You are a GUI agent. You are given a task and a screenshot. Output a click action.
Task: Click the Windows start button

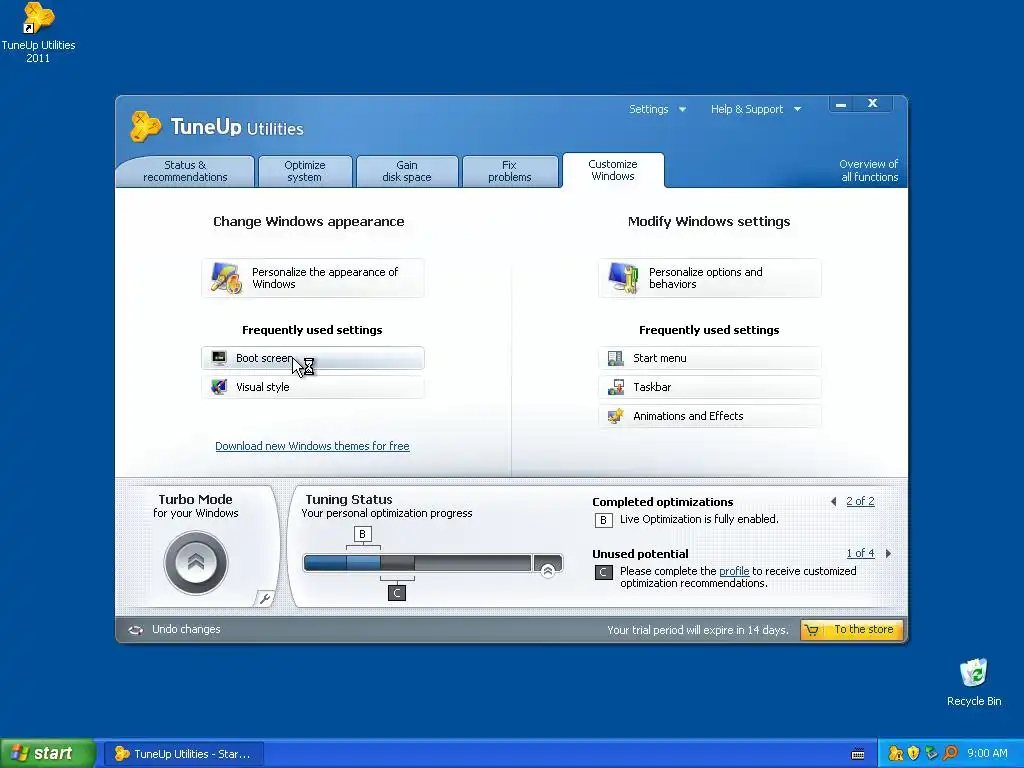click(x=47, y=754)
